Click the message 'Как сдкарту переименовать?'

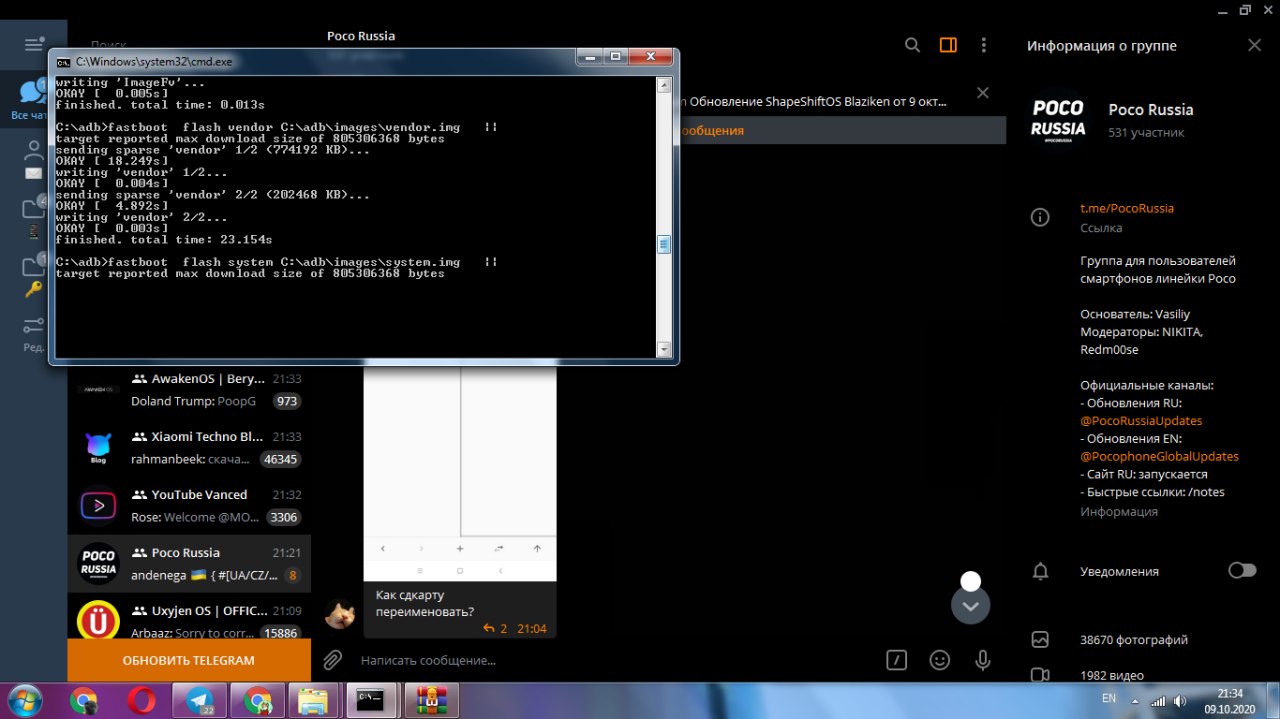(x=425, y=603)
